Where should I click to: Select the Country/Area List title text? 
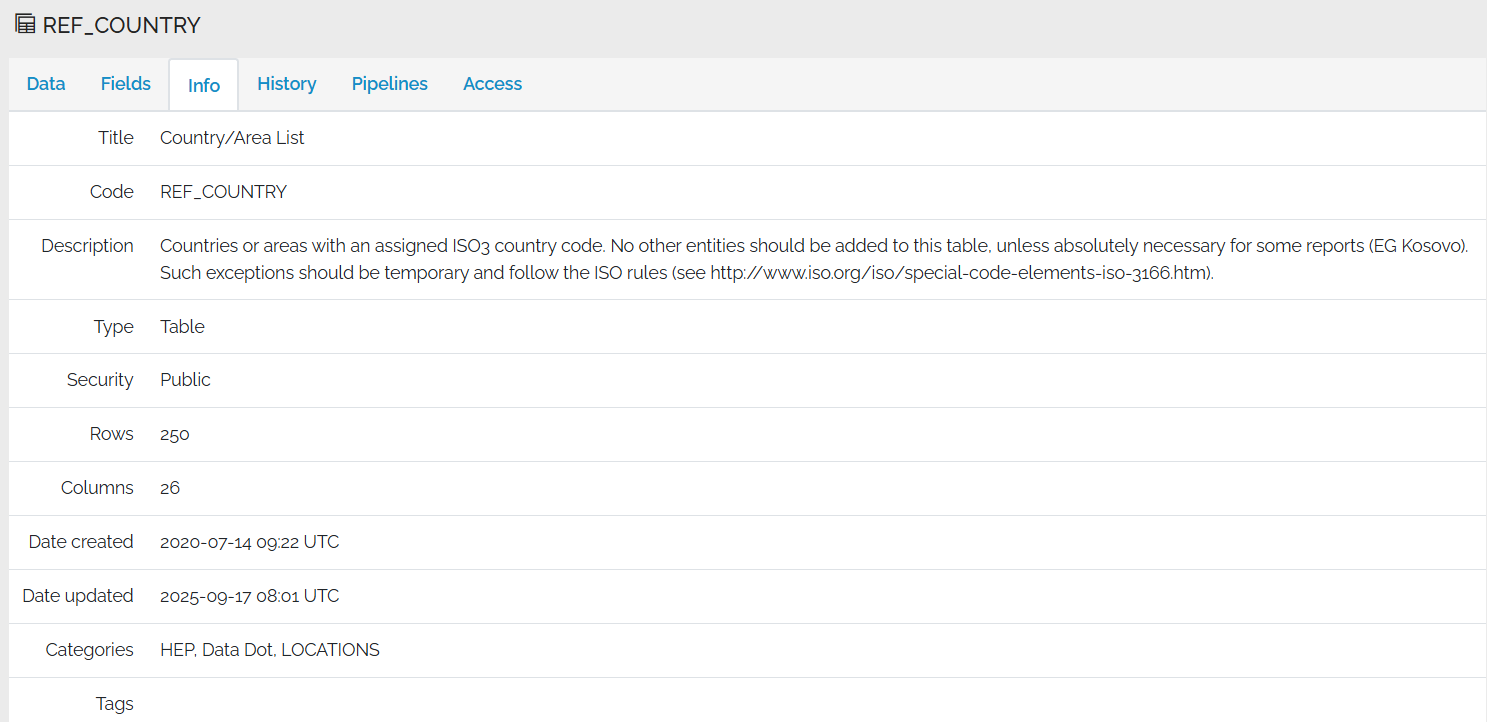click(x=232, y=138)
